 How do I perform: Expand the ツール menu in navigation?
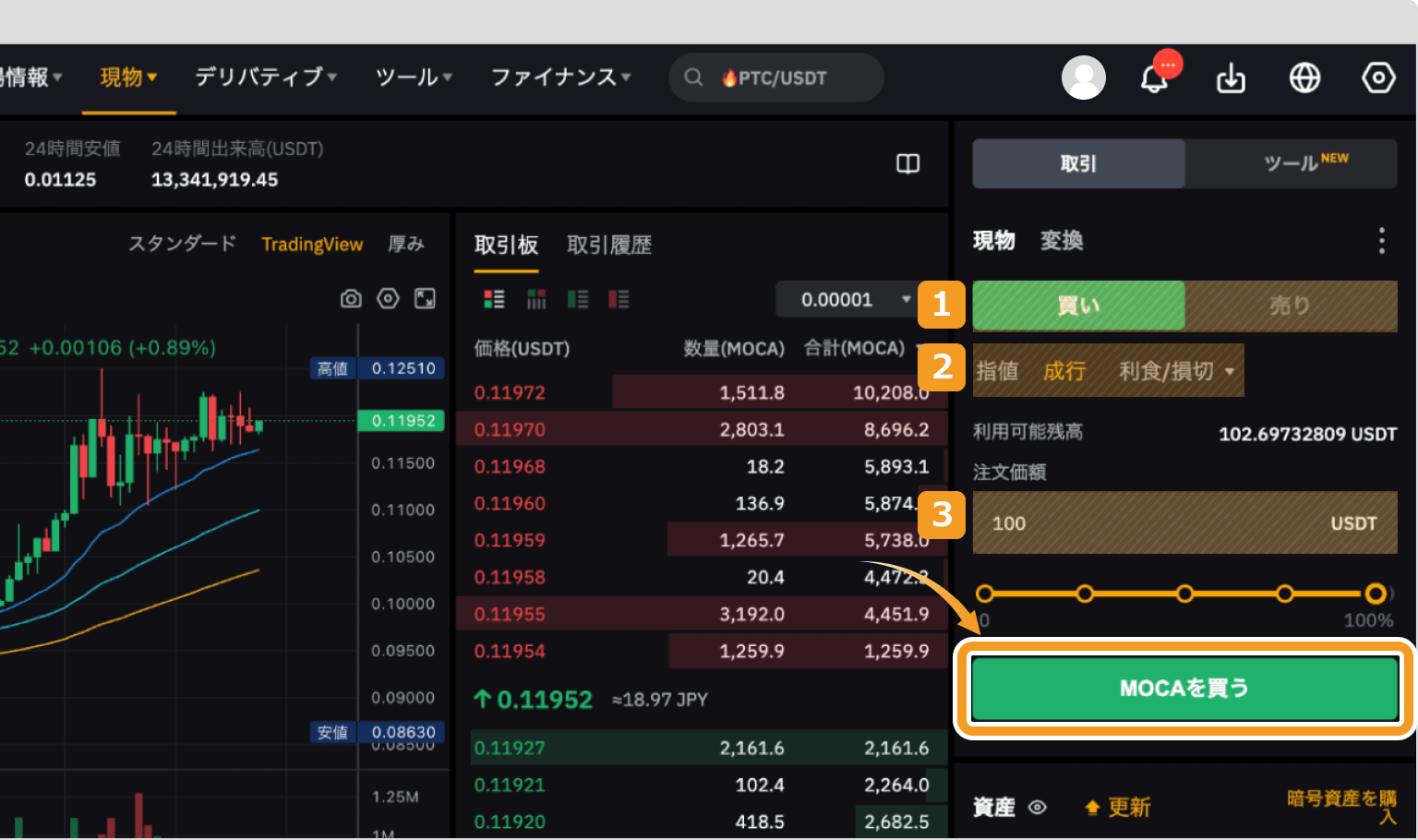pyautogui.click(x=414, y=78)
